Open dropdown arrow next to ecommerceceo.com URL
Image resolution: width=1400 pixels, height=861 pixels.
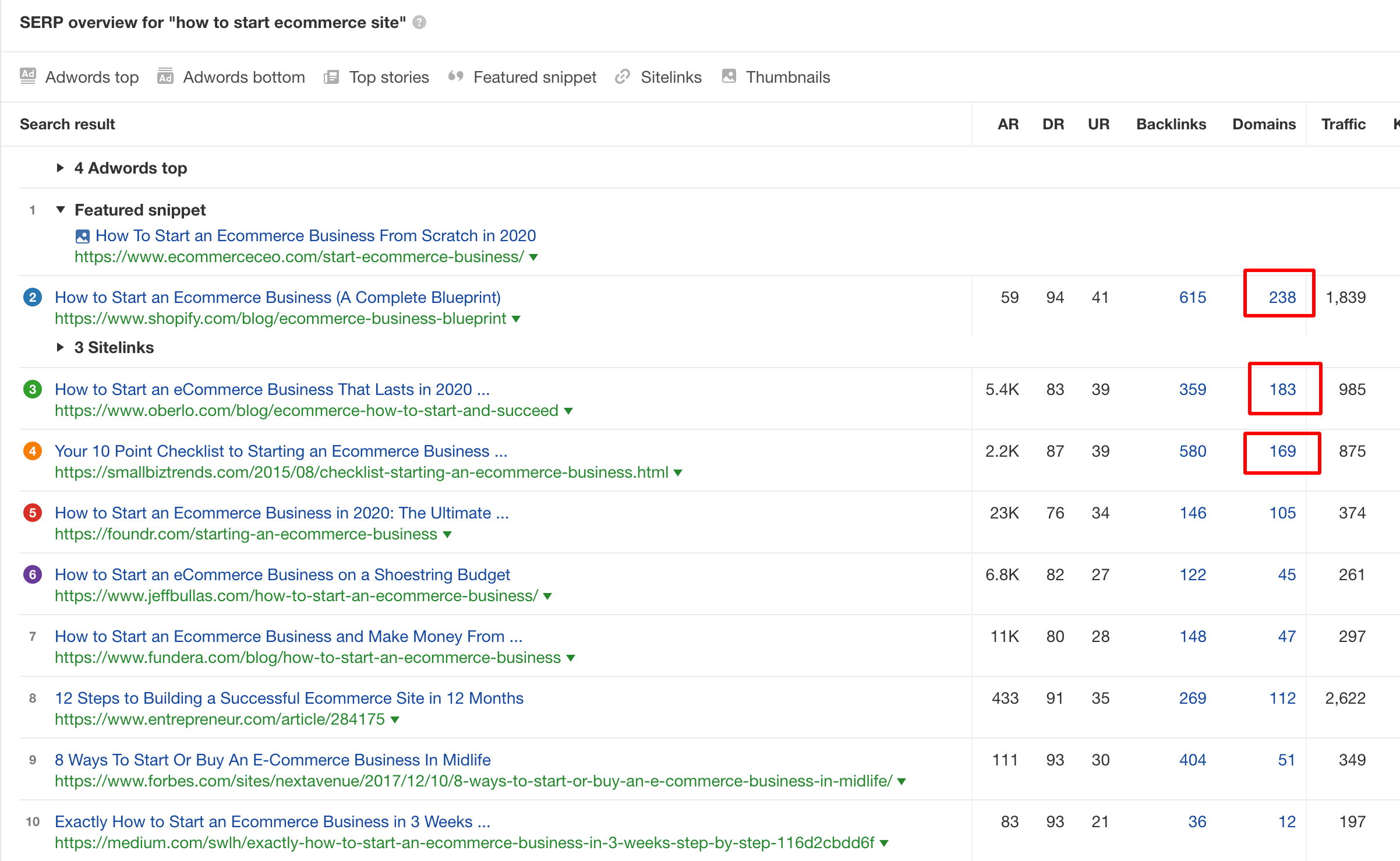tap(533, 257)
